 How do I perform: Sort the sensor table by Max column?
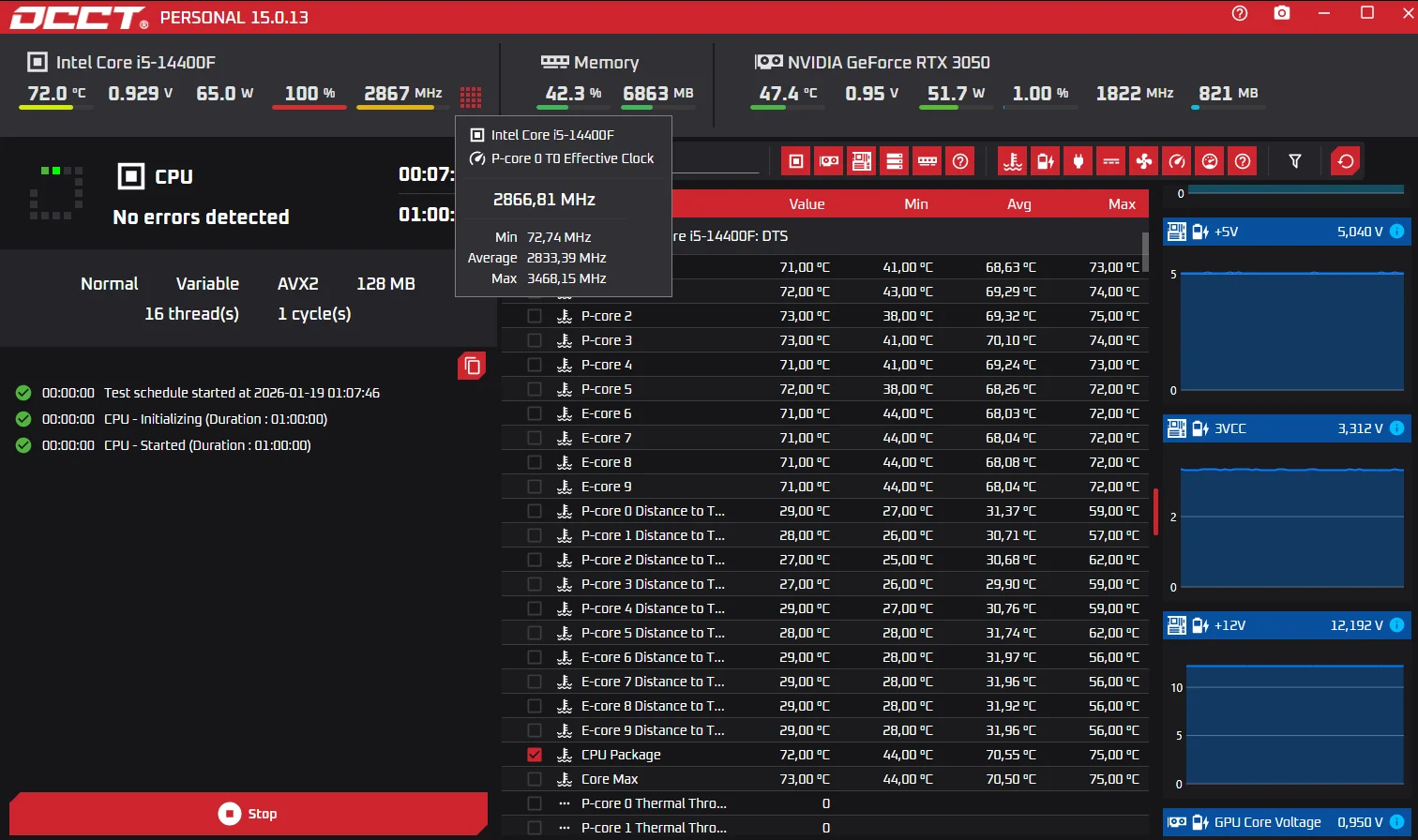click(x=1122, y=204)
